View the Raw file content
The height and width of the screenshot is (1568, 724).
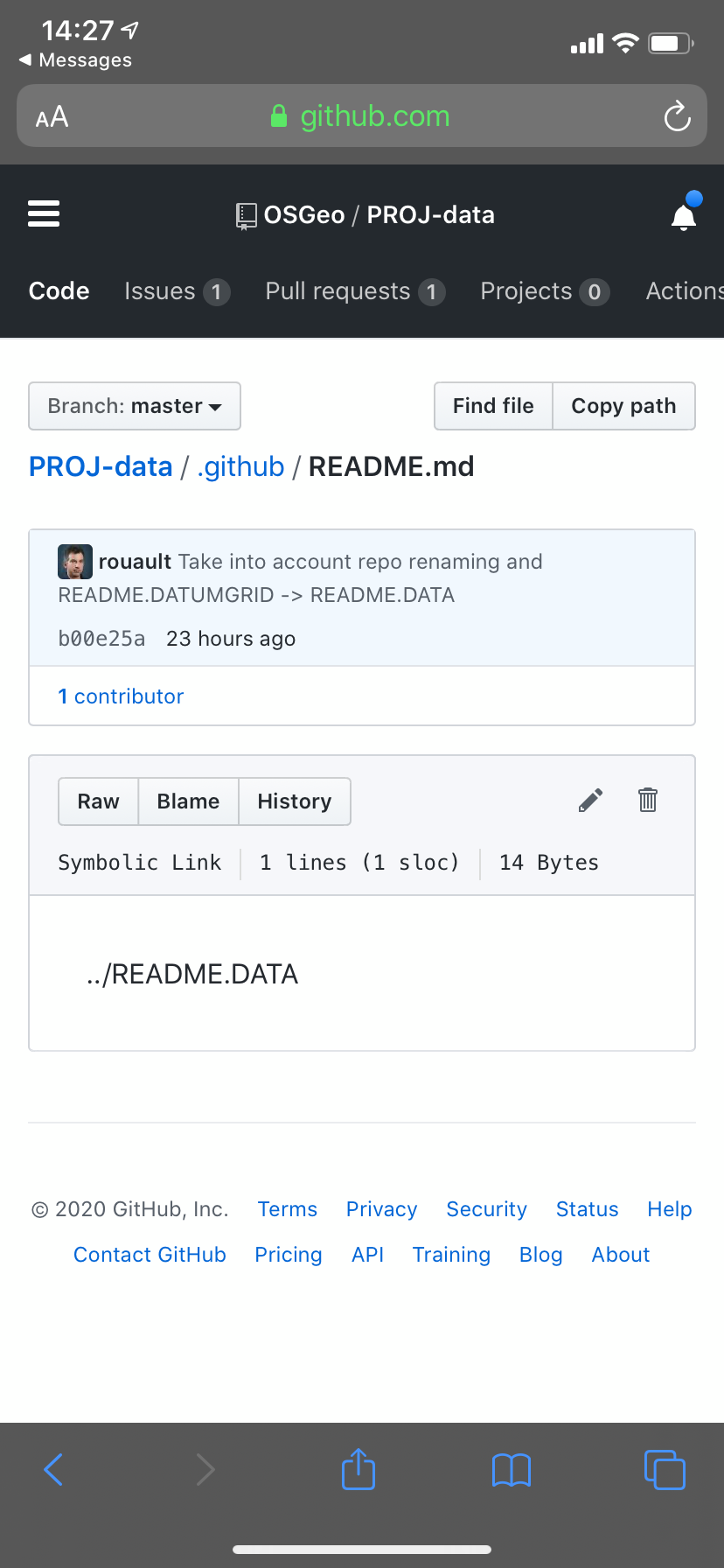(x=98, y=801)
